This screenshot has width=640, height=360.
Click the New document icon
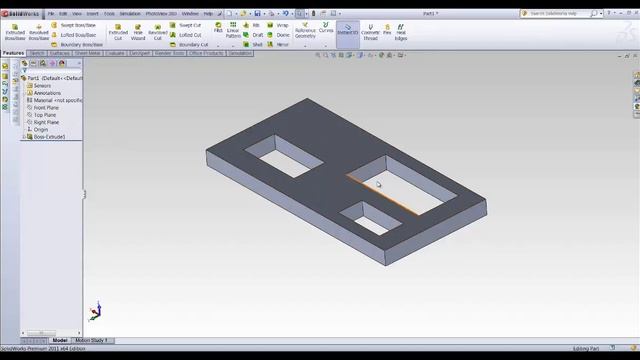229,13
